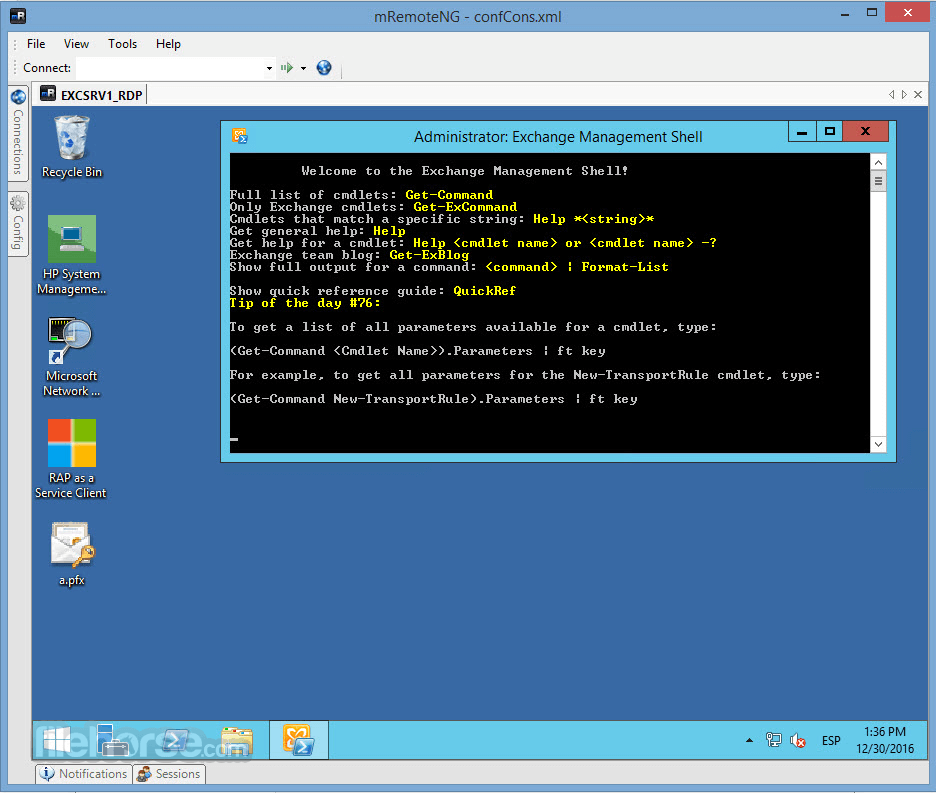Close the Exchange Management Shell window

click(865, 131)
